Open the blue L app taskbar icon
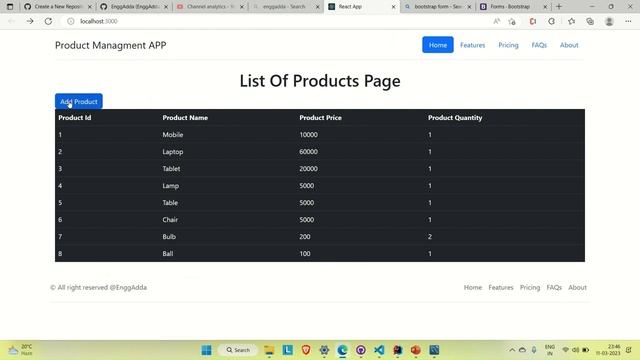 [x=288, y=350]
